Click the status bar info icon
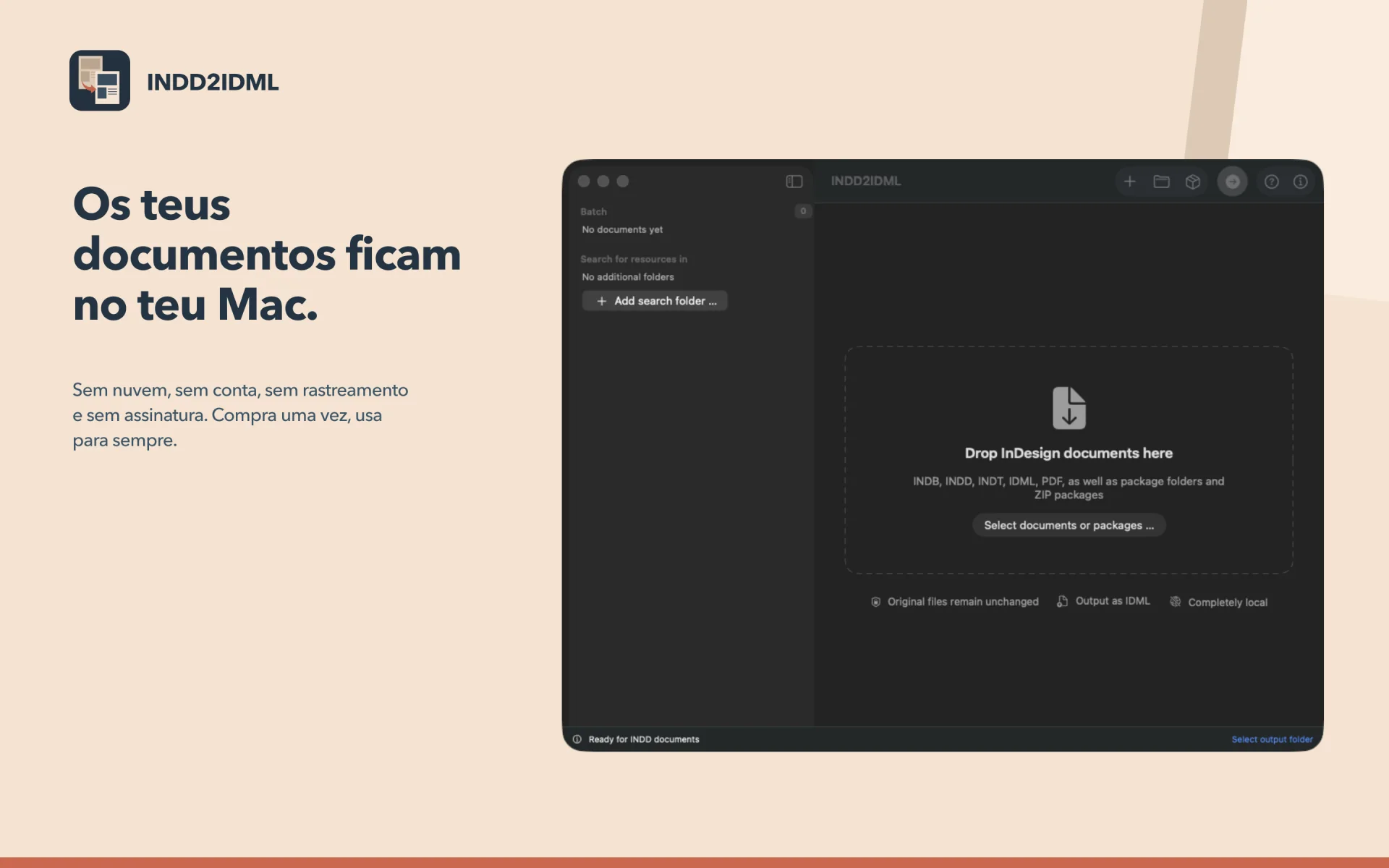This screenshot has height=868, width=1389. (577, 739)
